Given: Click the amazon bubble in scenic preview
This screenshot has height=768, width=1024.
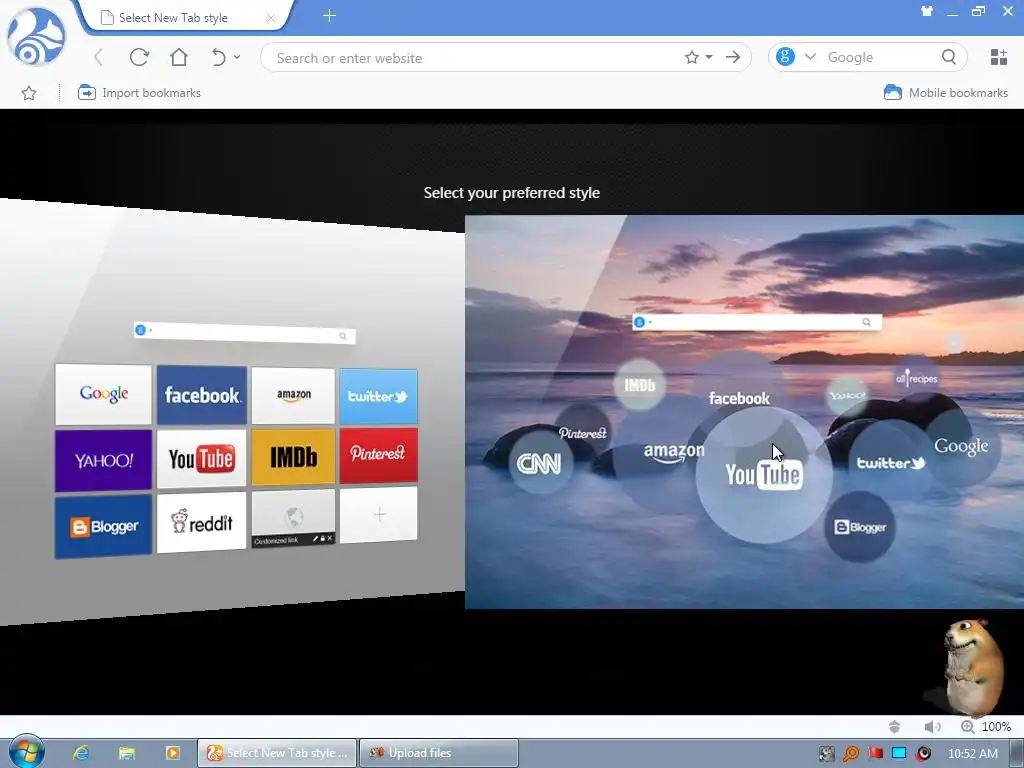Looking at the screenshot, I should [674, 451].
